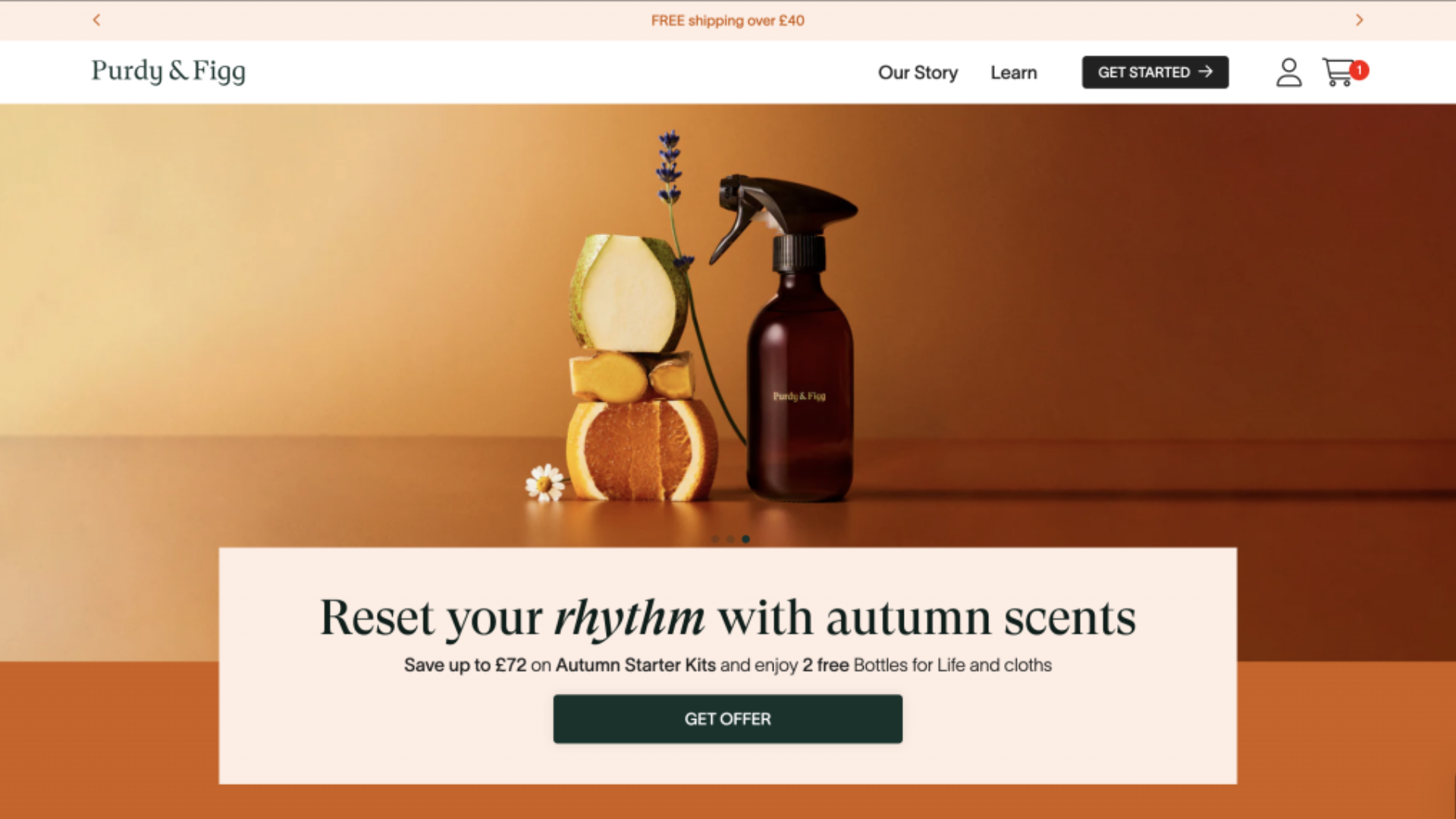The height and width of the screenshot is (819, 1456).
Task: Click the Reset your rhythm headline
Action: [x=727, y=617]
